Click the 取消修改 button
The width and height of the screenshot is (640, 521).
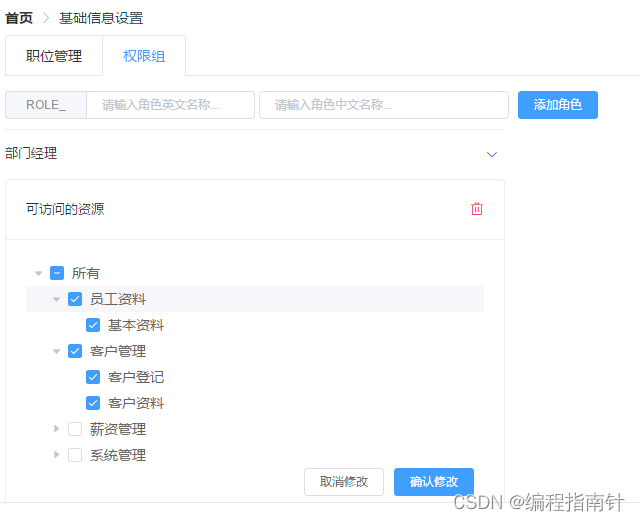point(344,482)
